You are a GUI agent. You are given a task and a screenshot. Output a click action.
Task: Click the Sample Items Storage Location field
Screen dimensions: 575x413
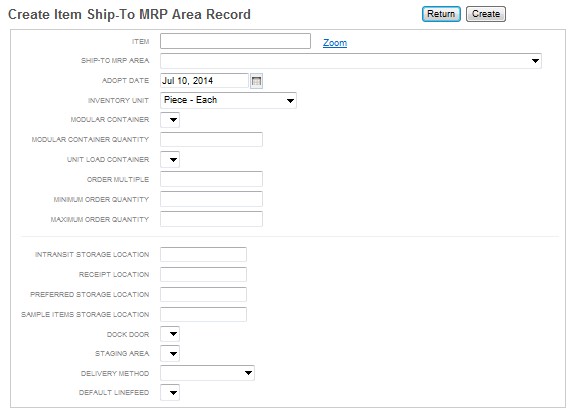tap(203, 314)
